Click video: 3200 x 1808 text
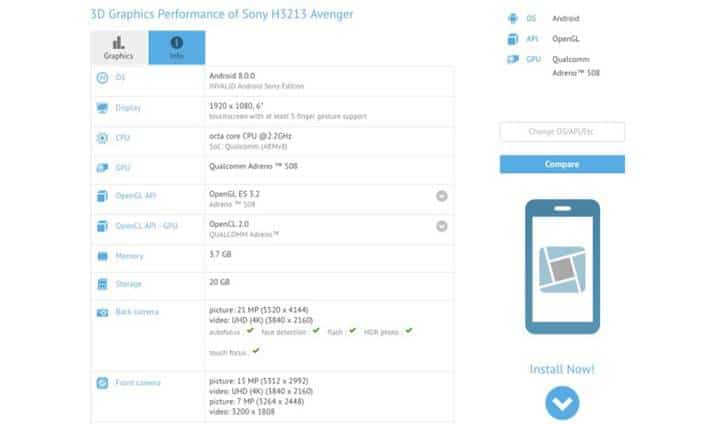The image size is (720, 424). pyautogui.click(x=242, y=412)
